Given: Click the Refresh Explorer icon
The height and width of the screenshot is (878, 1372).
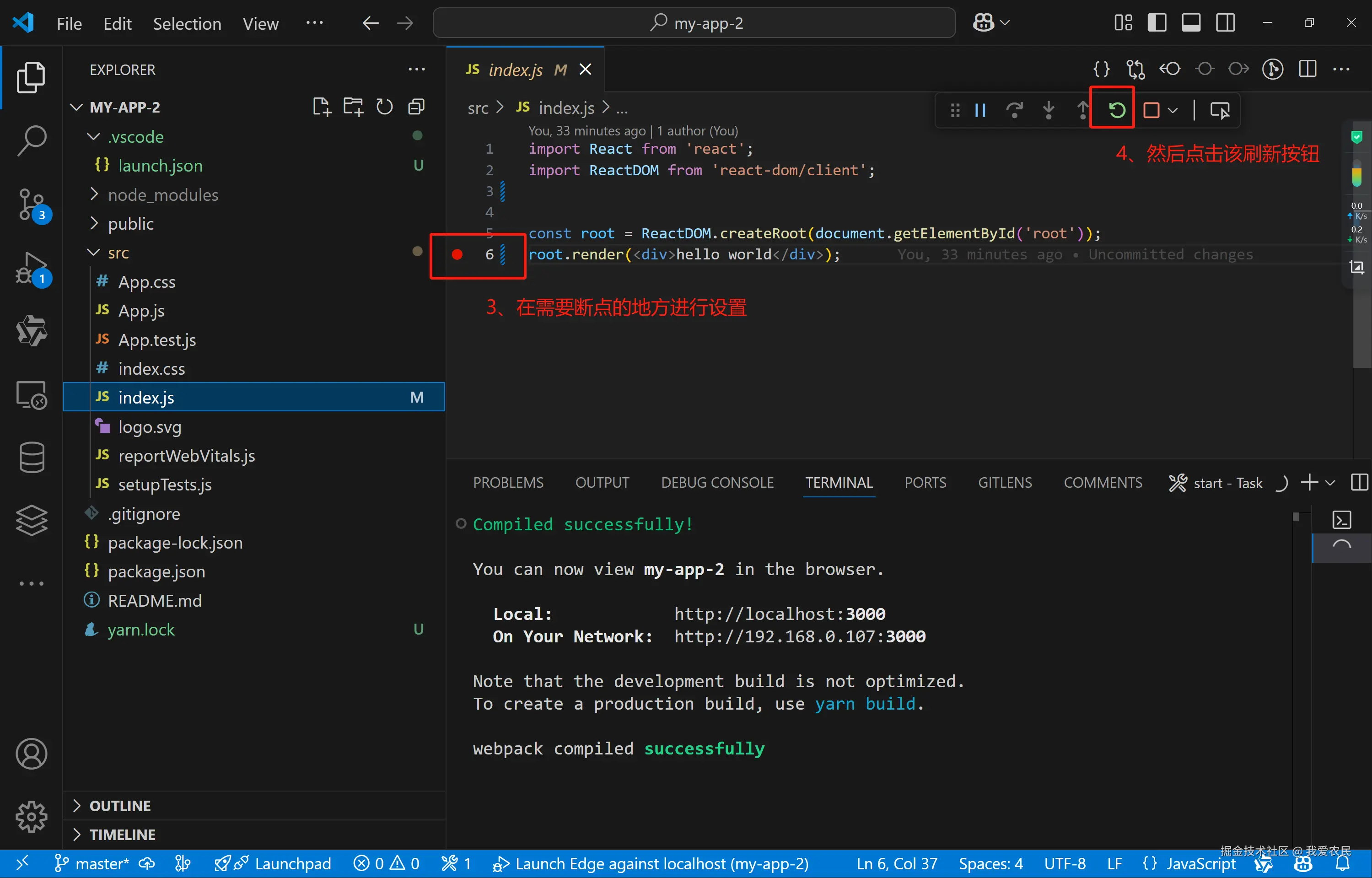Looking at the screenshot, I should click(x=385, y=107).
